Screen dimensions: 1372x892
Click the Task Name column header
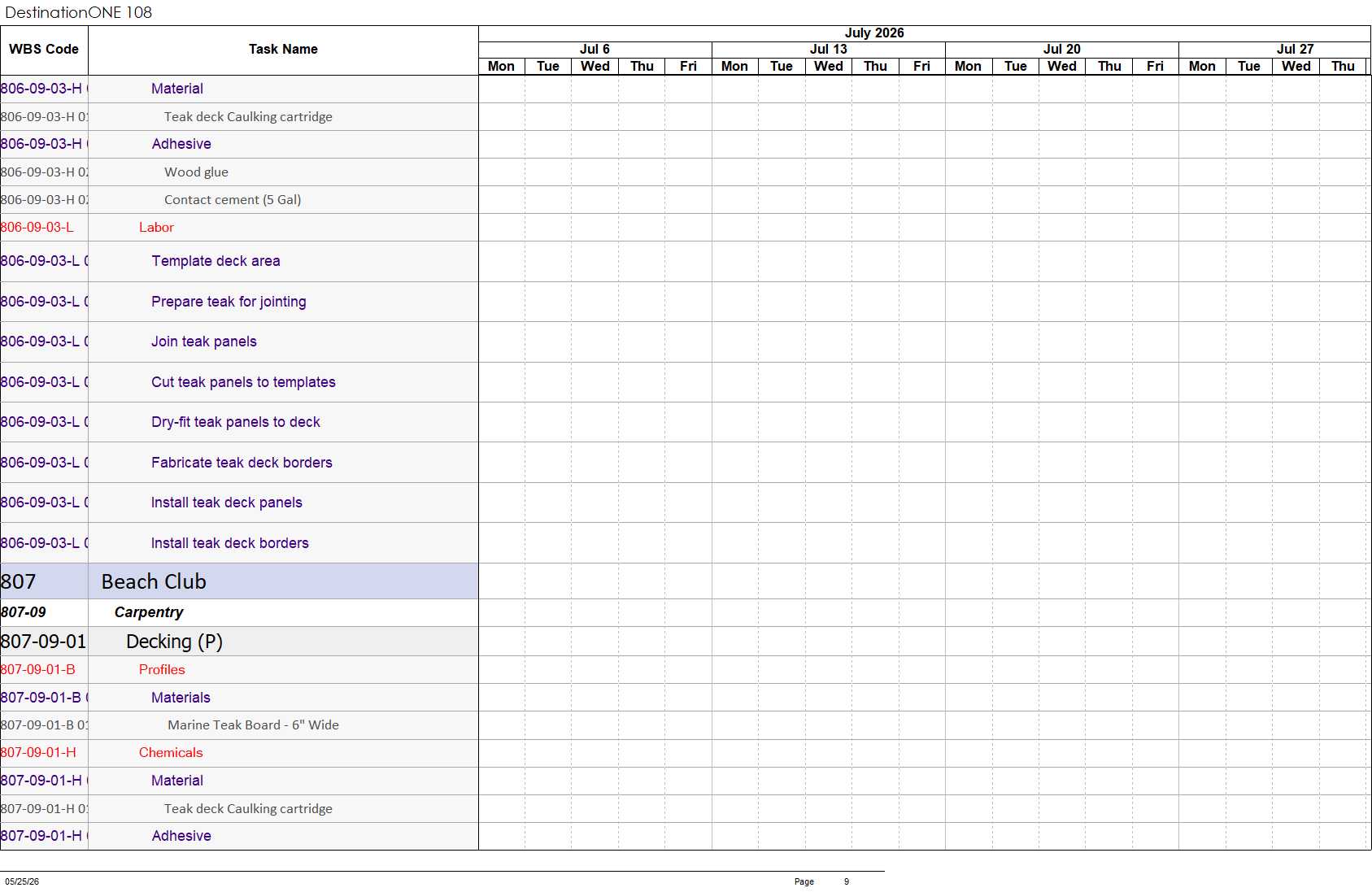pos(283,50)
